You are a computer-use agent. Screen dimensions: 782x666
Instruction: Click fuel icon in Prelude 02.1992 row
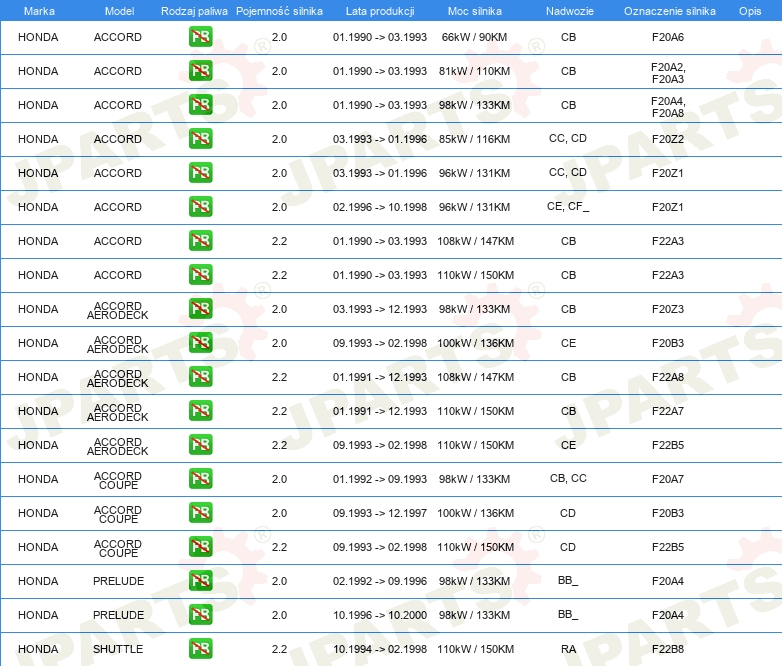[200, 581]
